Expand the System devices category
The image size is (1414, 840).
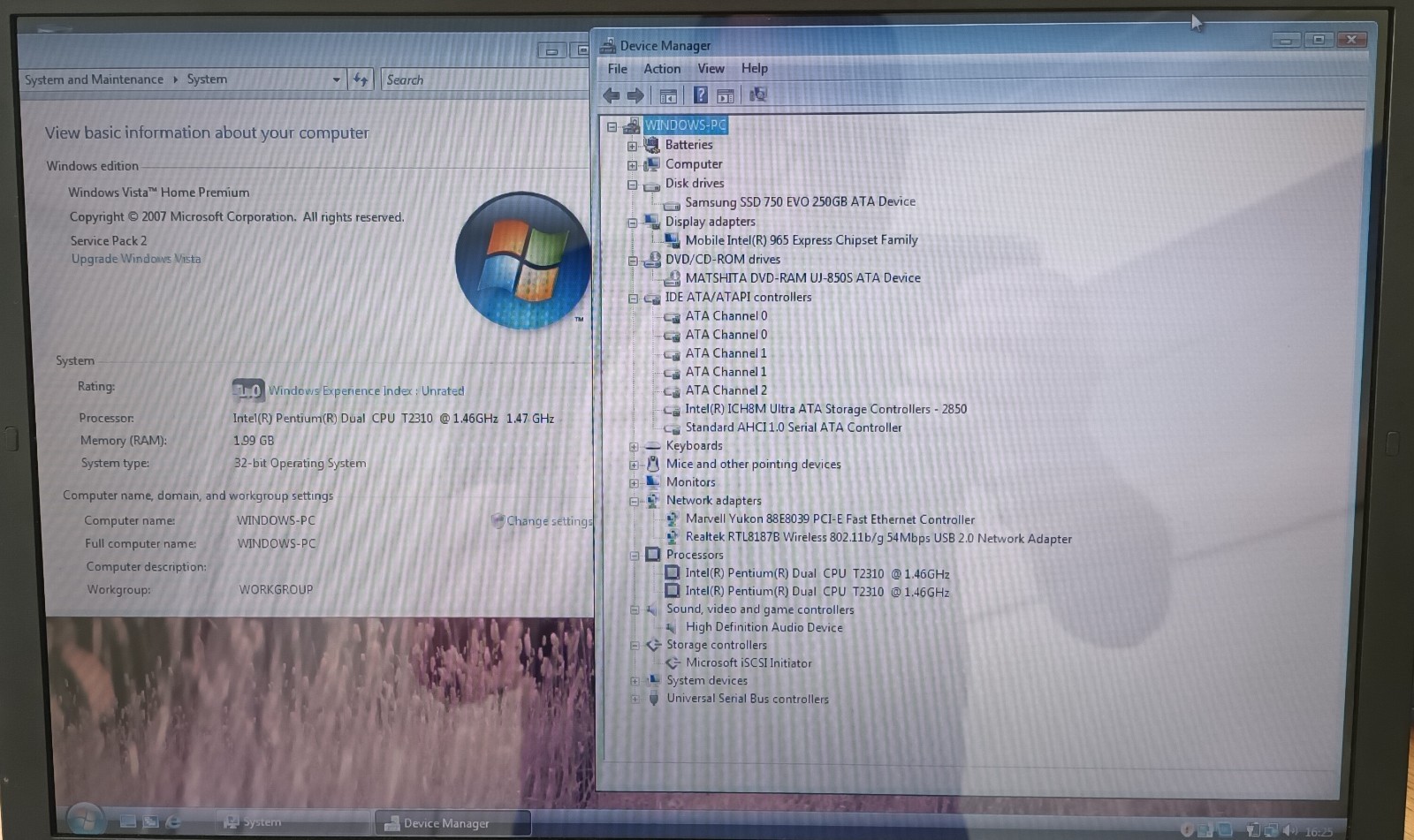pyautogui.click(x=634, y=681)
